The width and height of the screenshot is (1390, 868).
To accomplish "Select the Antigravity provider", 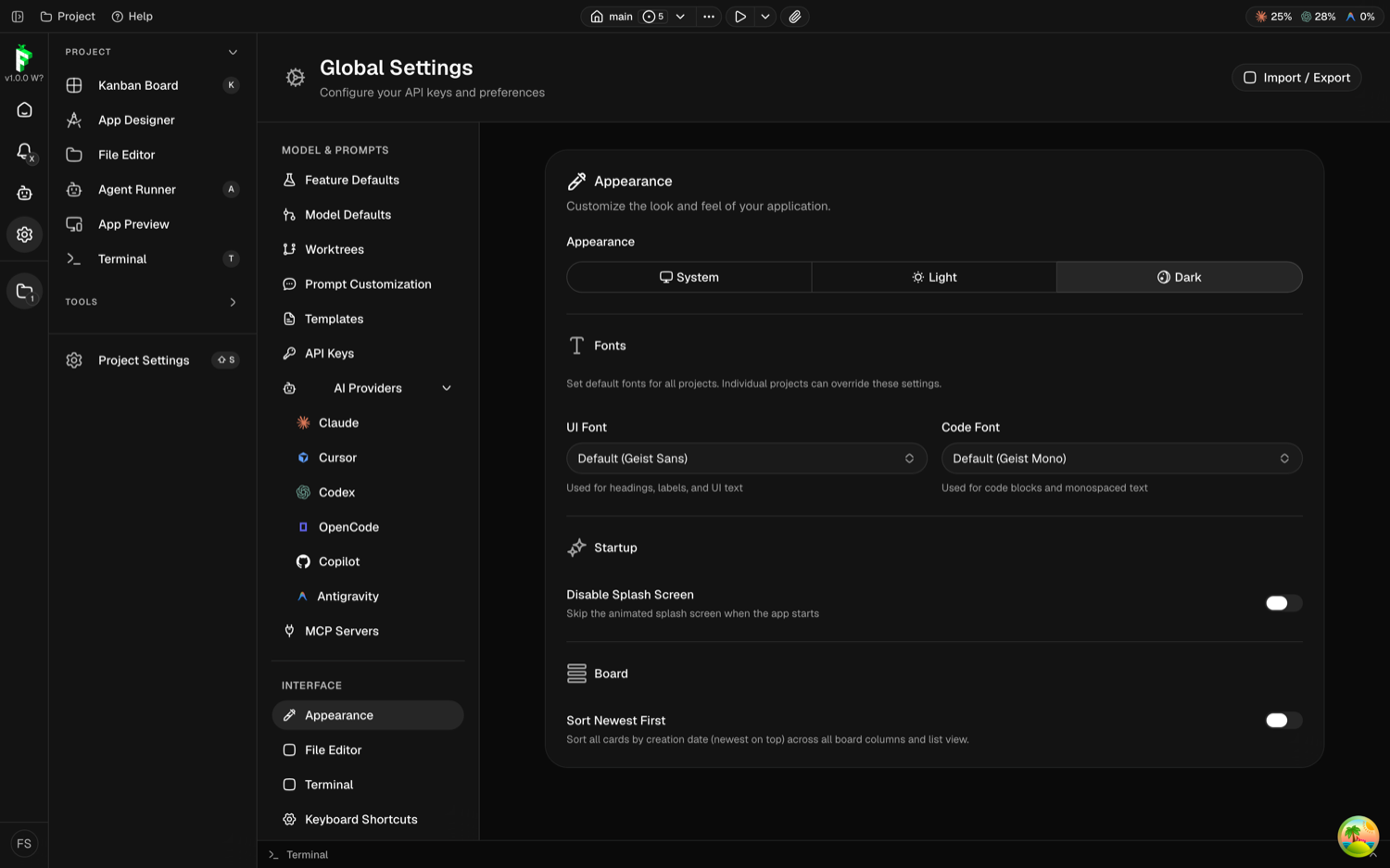I will [x=374, y=598].
